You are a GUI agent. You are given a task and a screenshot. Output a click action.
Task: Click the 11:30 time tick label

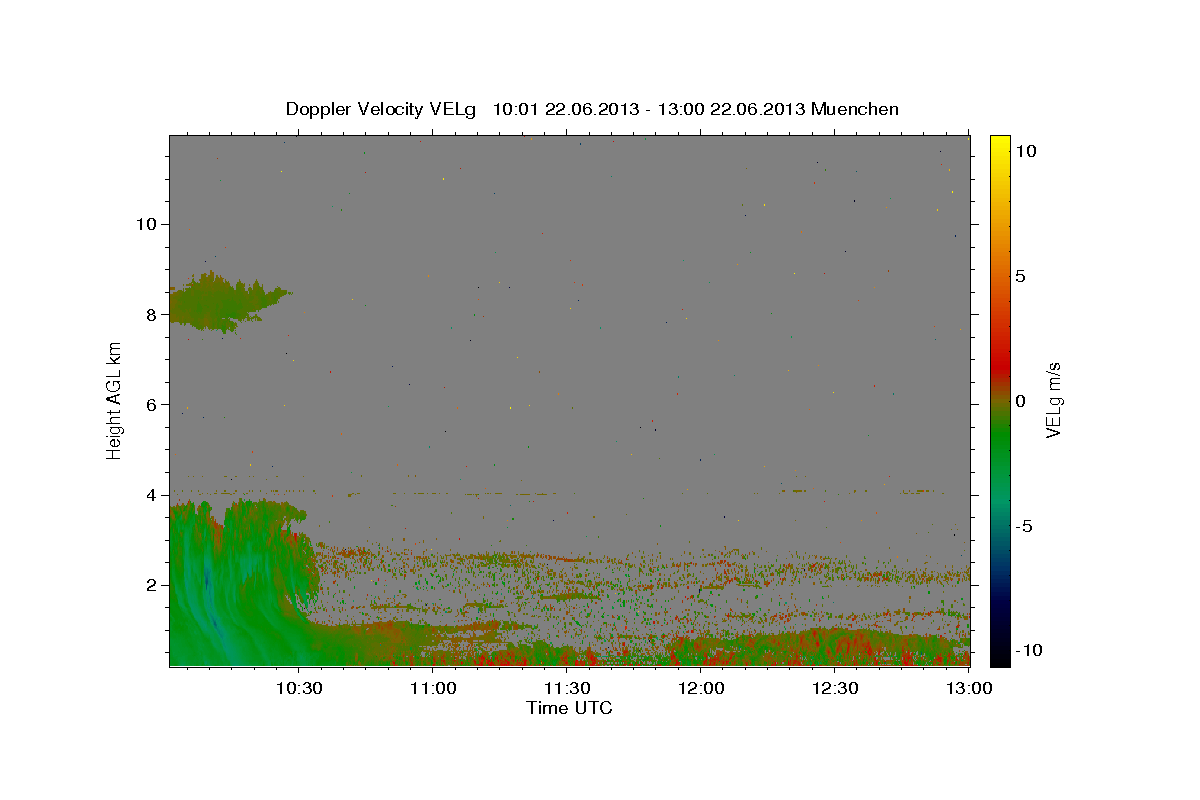click(567, 688)
